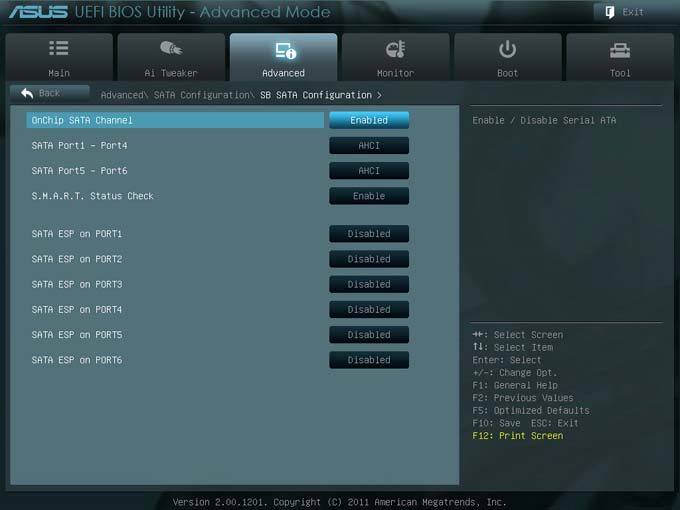Toggle SATA ESP on PORT2 Disabled value

tap(369, 258)
